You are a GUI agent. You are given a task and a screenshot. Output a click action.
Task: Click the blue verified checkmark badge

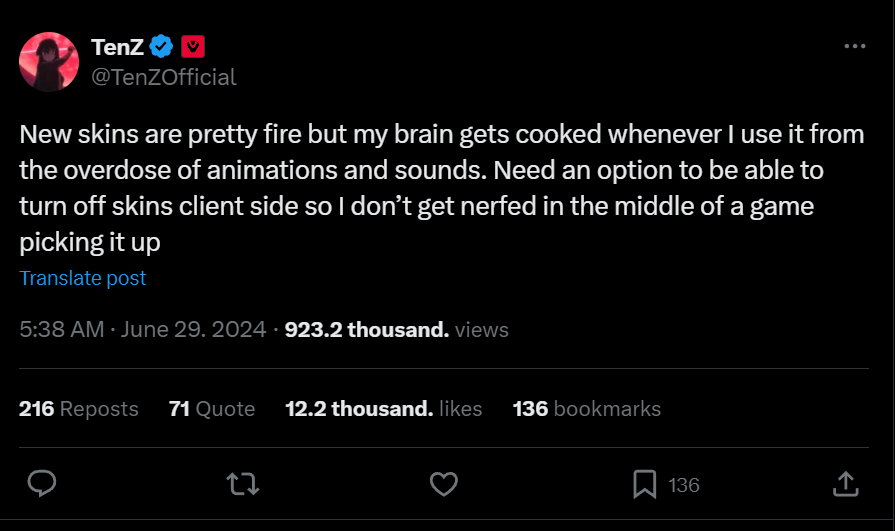tap(162, 46)
